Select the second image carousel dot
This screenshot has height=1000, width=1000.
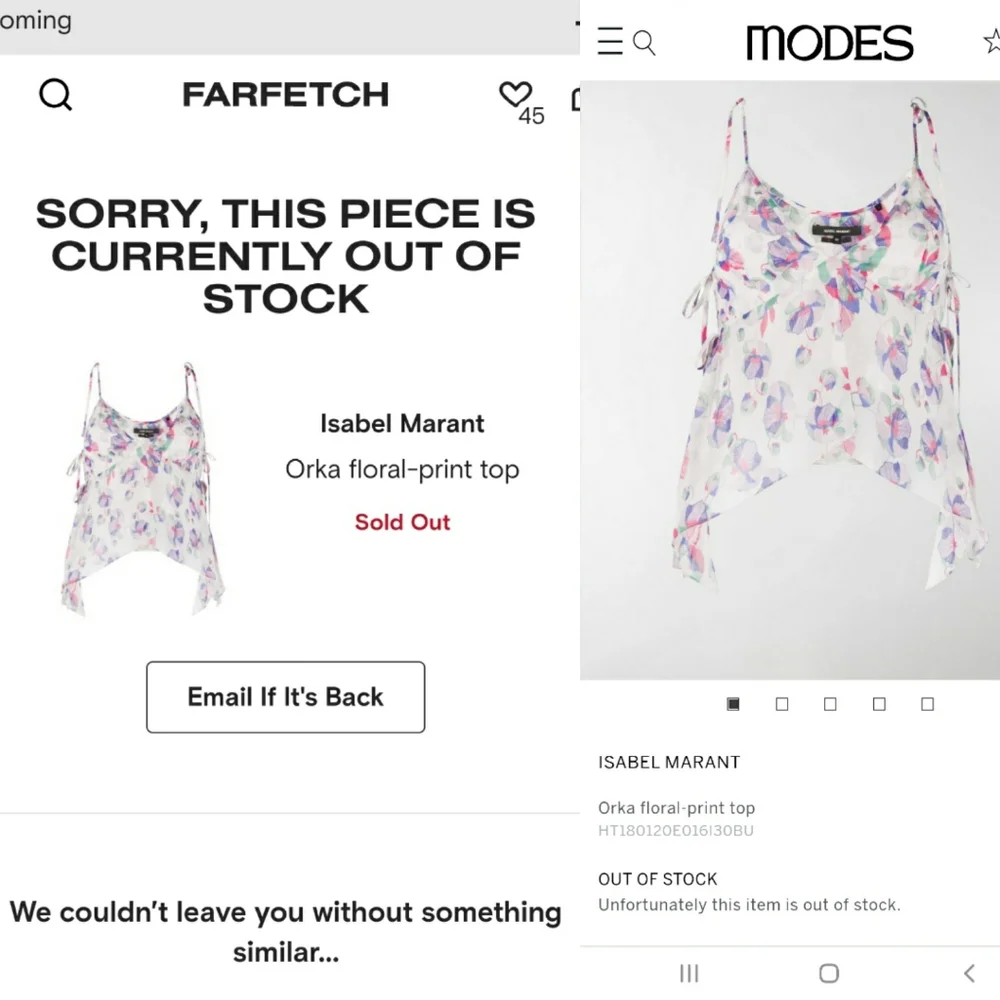782,704
